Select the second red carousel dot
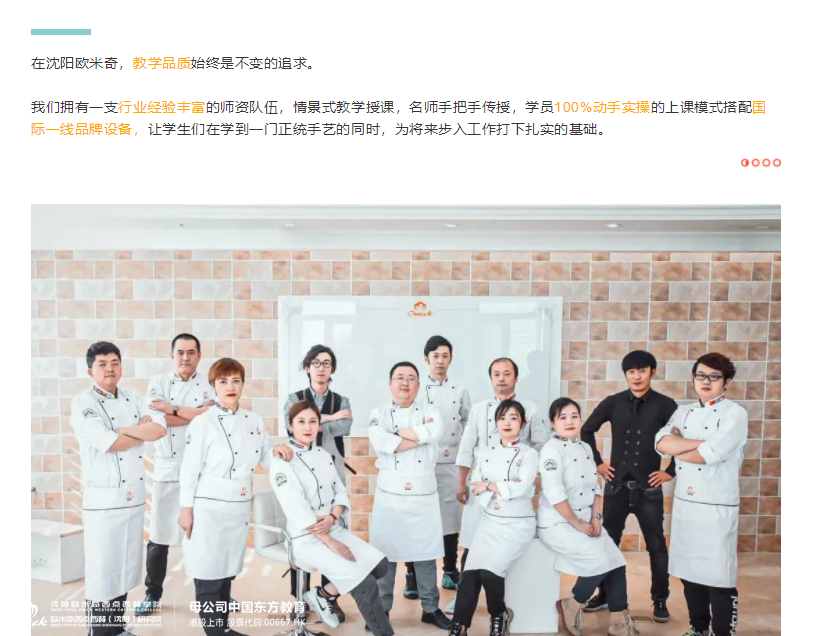The height and width of the screenshot is (636, 813). [x=755, y=163]
